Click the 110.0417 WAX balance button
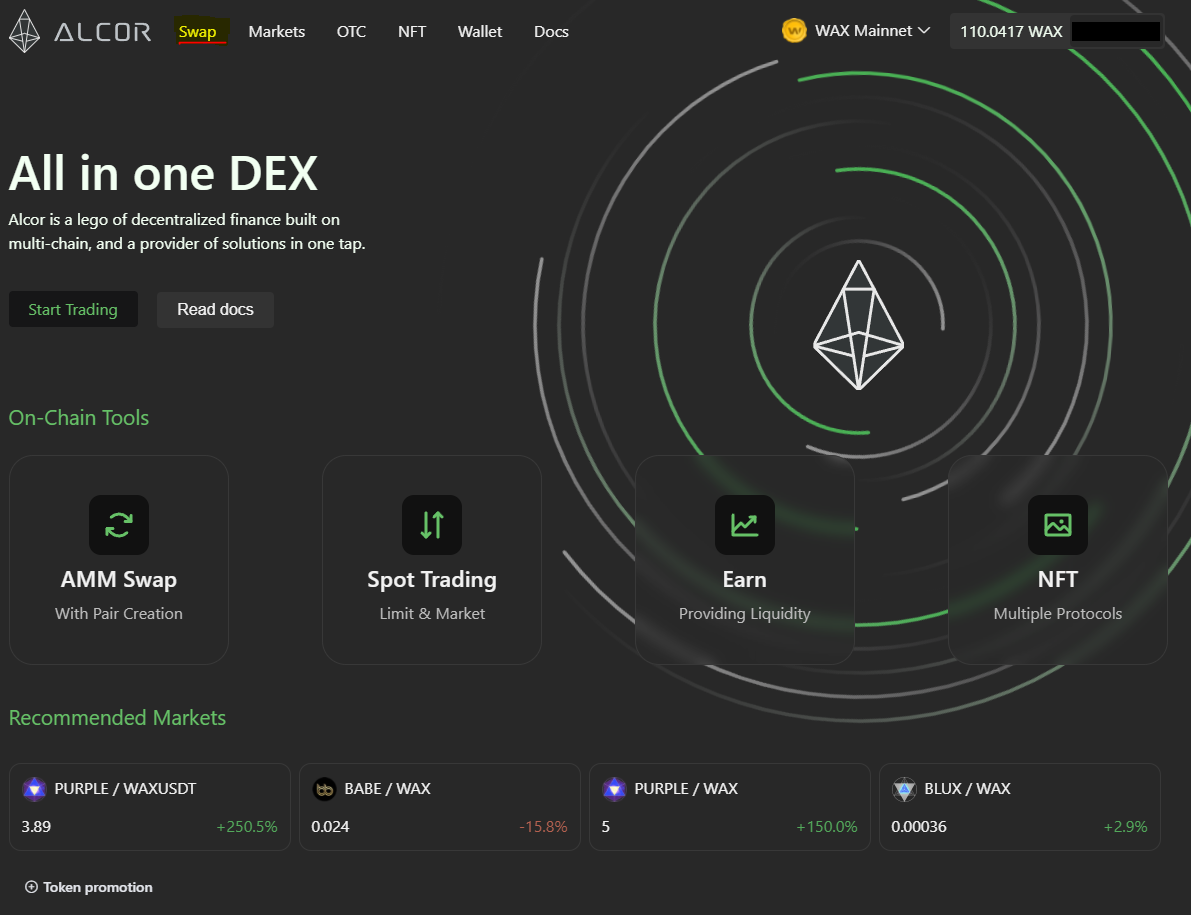 click(x=1011, y=31)
